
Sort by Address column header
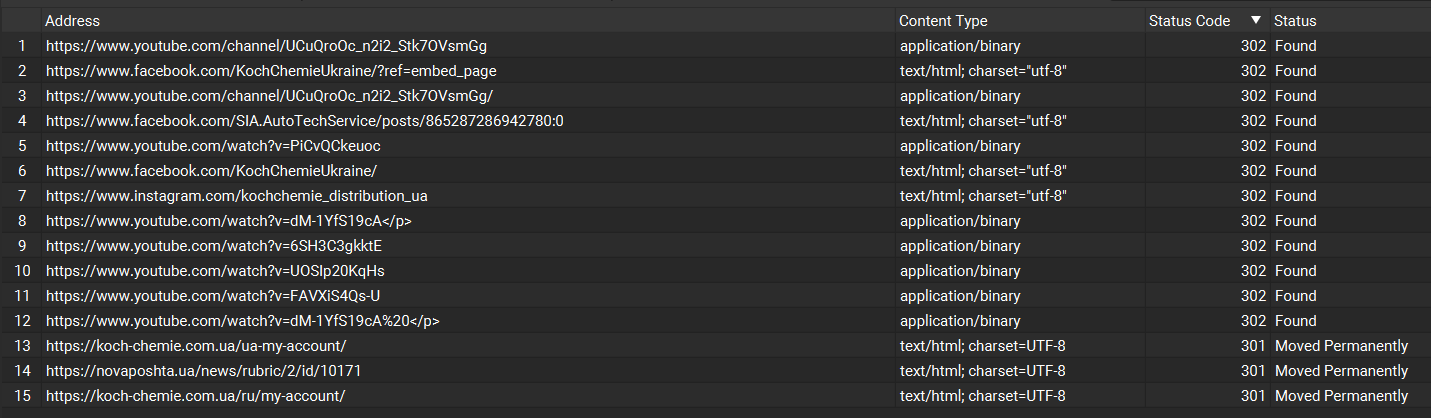click(x=73, y=21)
